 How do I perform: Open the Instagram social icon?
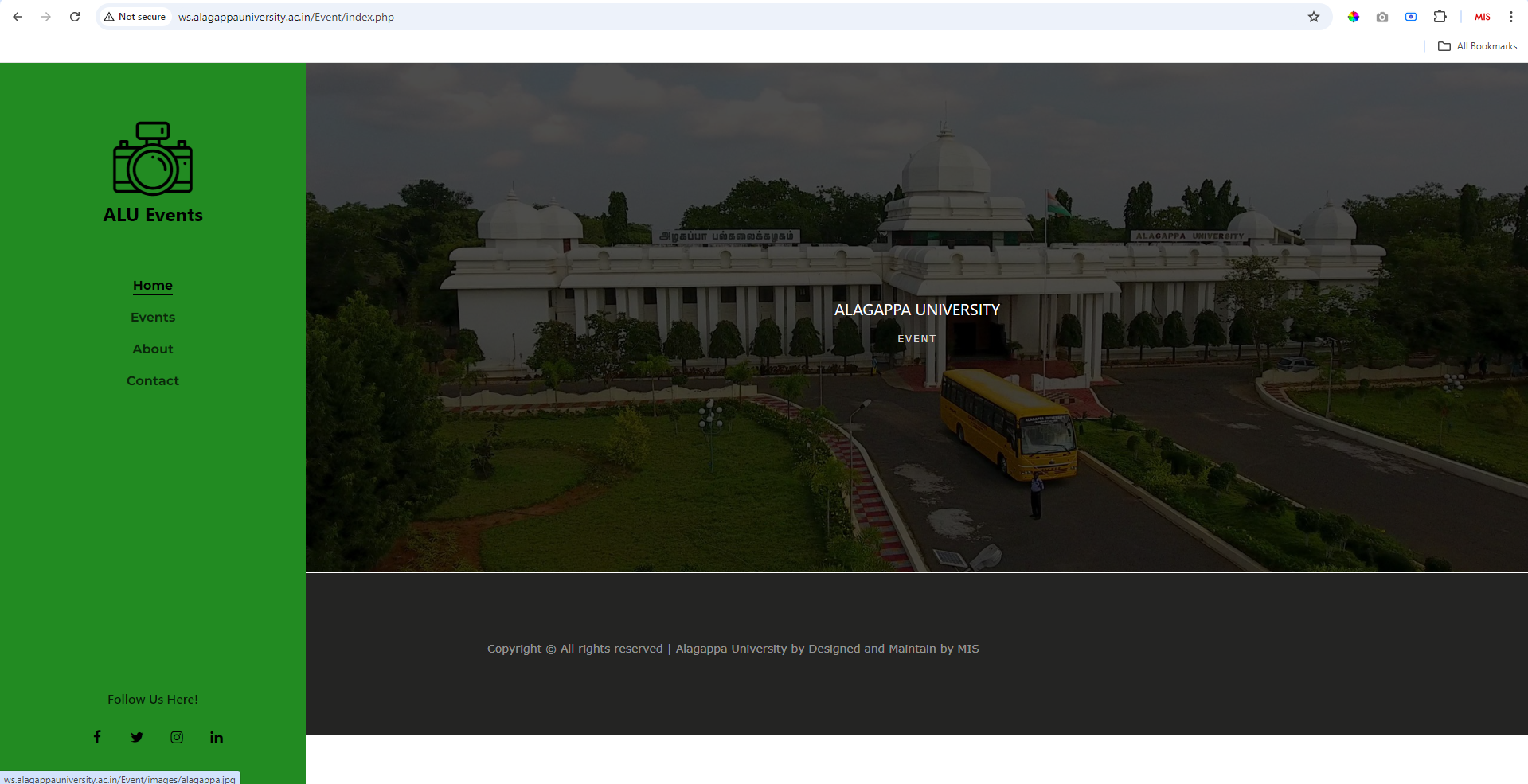177,737
